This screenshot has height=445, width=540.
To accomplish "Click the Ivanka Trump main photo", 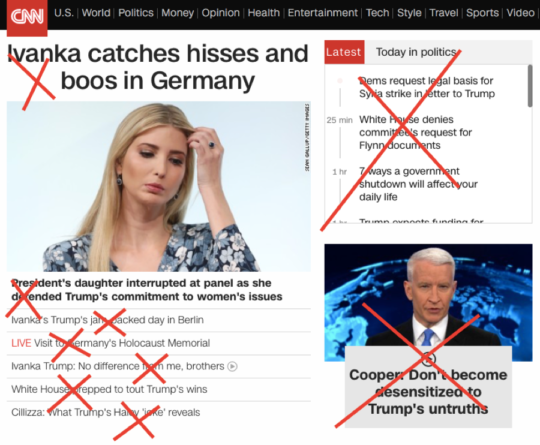I will tap(159, 186).
